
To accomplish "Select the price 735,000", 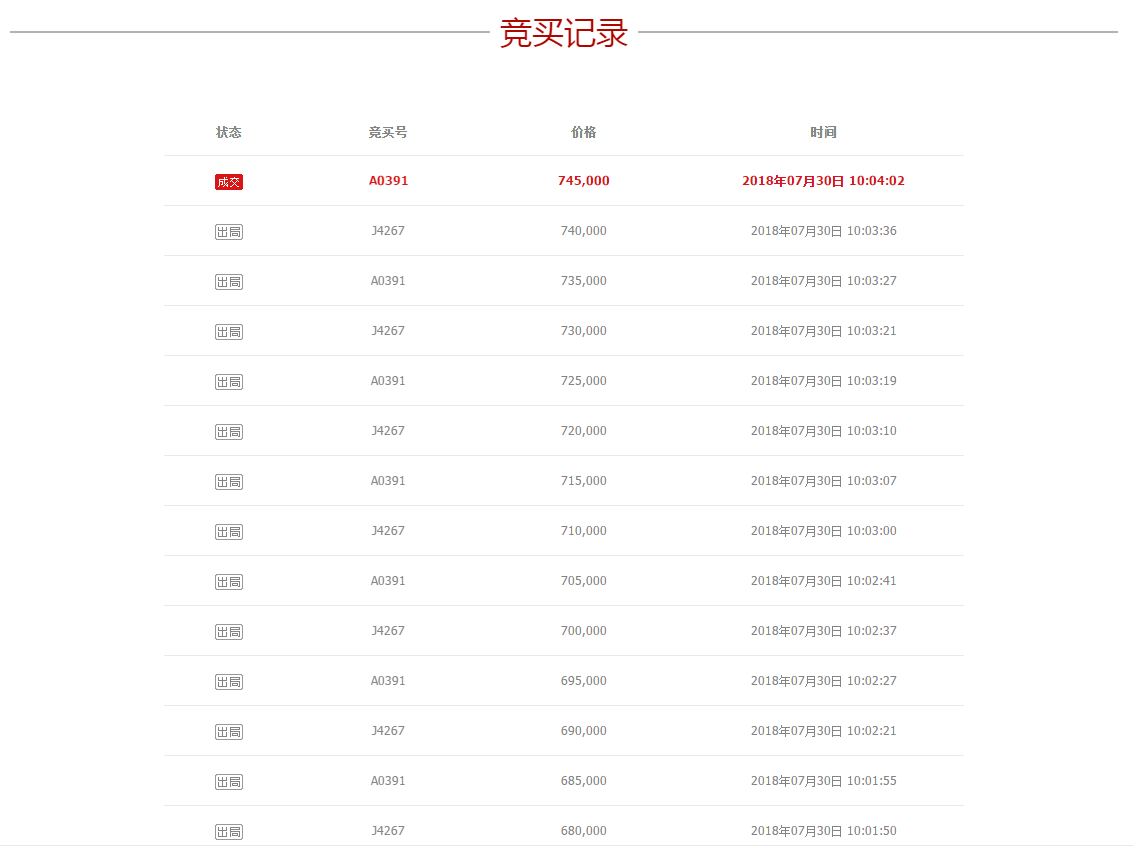I will 583,280.
